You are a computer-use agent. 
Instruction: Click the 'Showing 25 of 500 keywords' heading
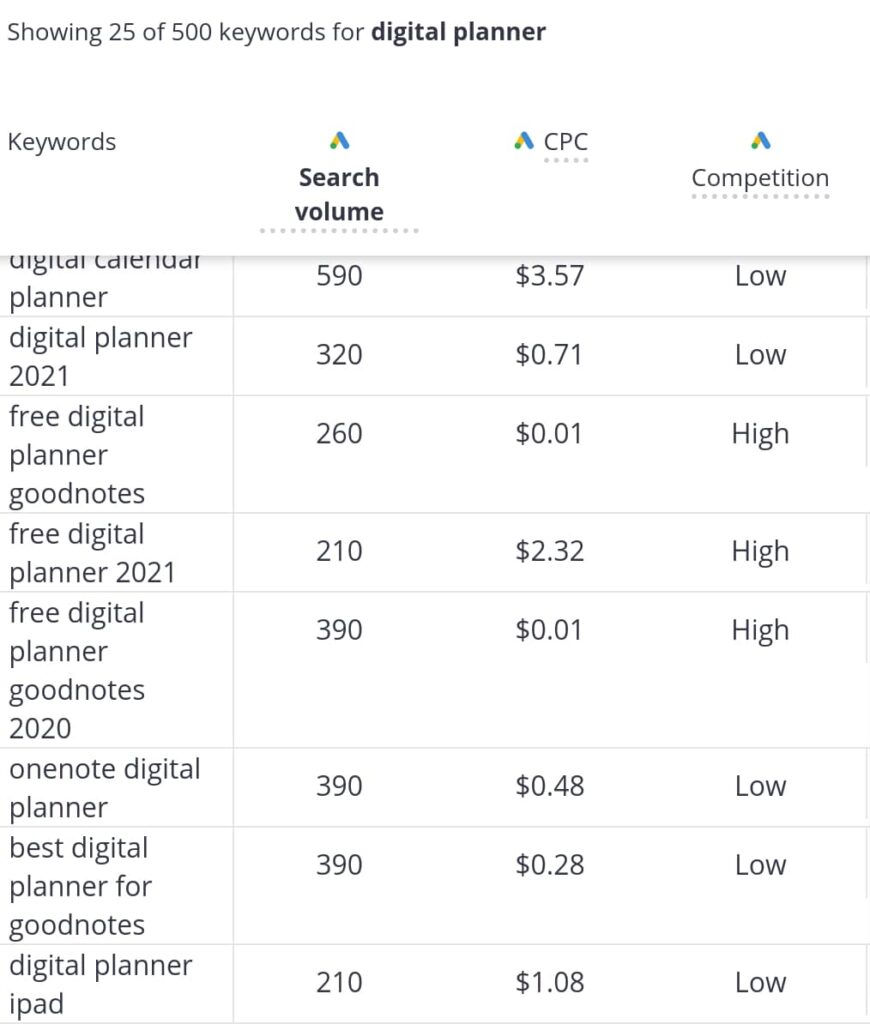[x=276, y=32]
